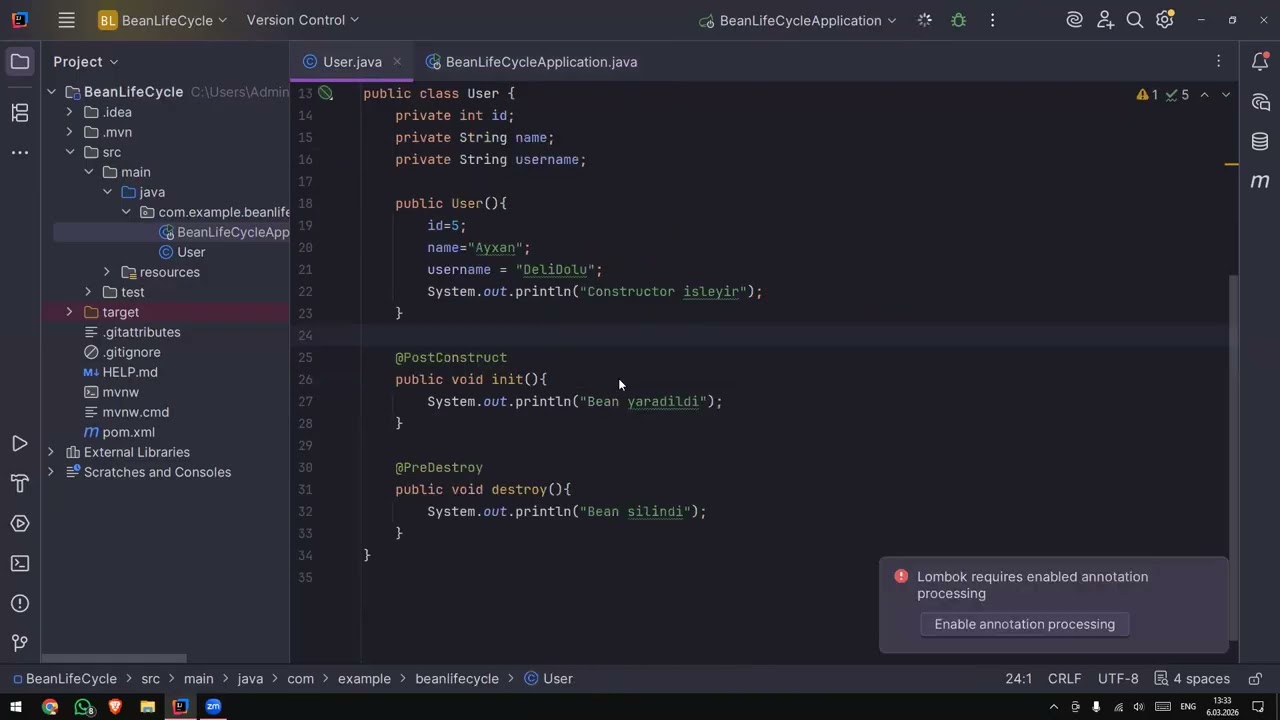The height and width of the screenshot is (720, 1280).
Task: Click UTF-8 encoding in status bar
Action: tap(1118, 678)
